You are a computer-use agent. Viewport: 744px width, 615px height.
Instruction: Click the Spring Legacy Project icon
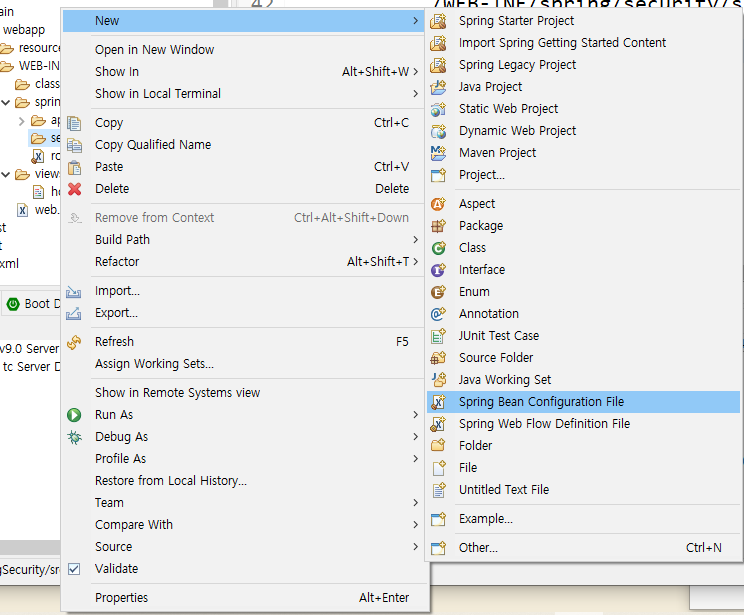pyautogui.click(x=438, y=65)
